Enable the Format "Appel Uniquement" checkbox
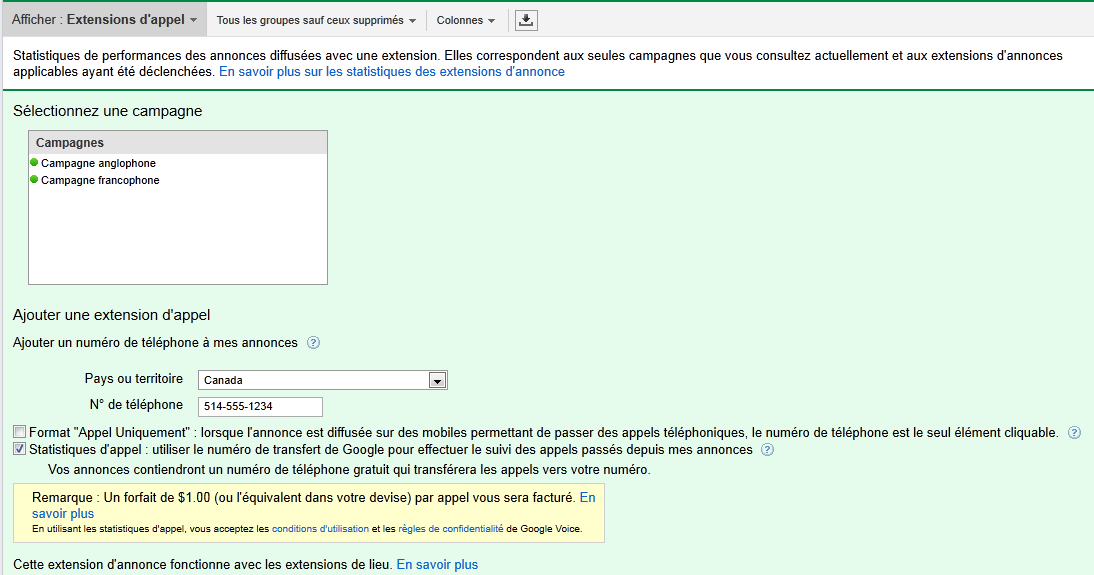The image size is (1094, 575). pos(20,433)
